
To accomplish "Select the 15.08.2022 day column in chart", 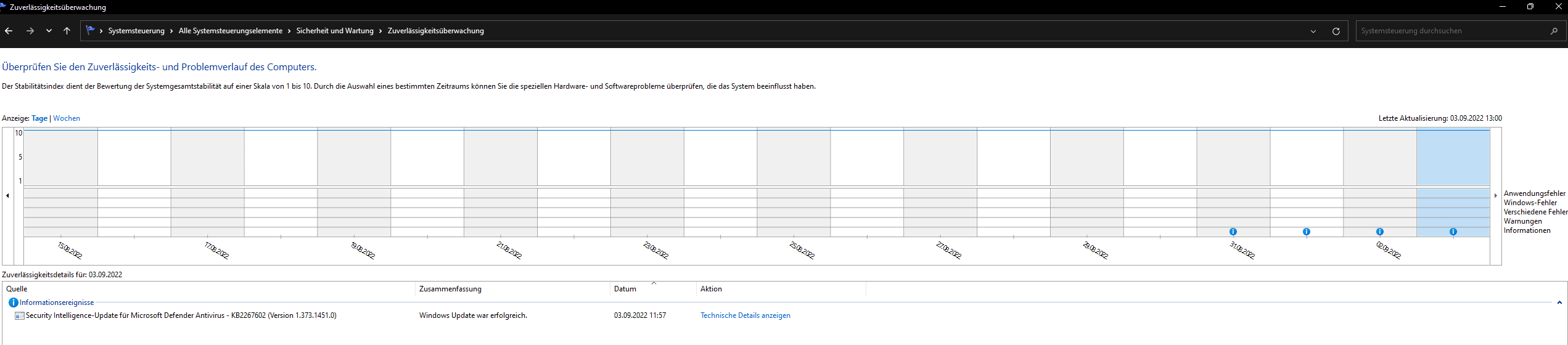I will click(x=60, y=182).
